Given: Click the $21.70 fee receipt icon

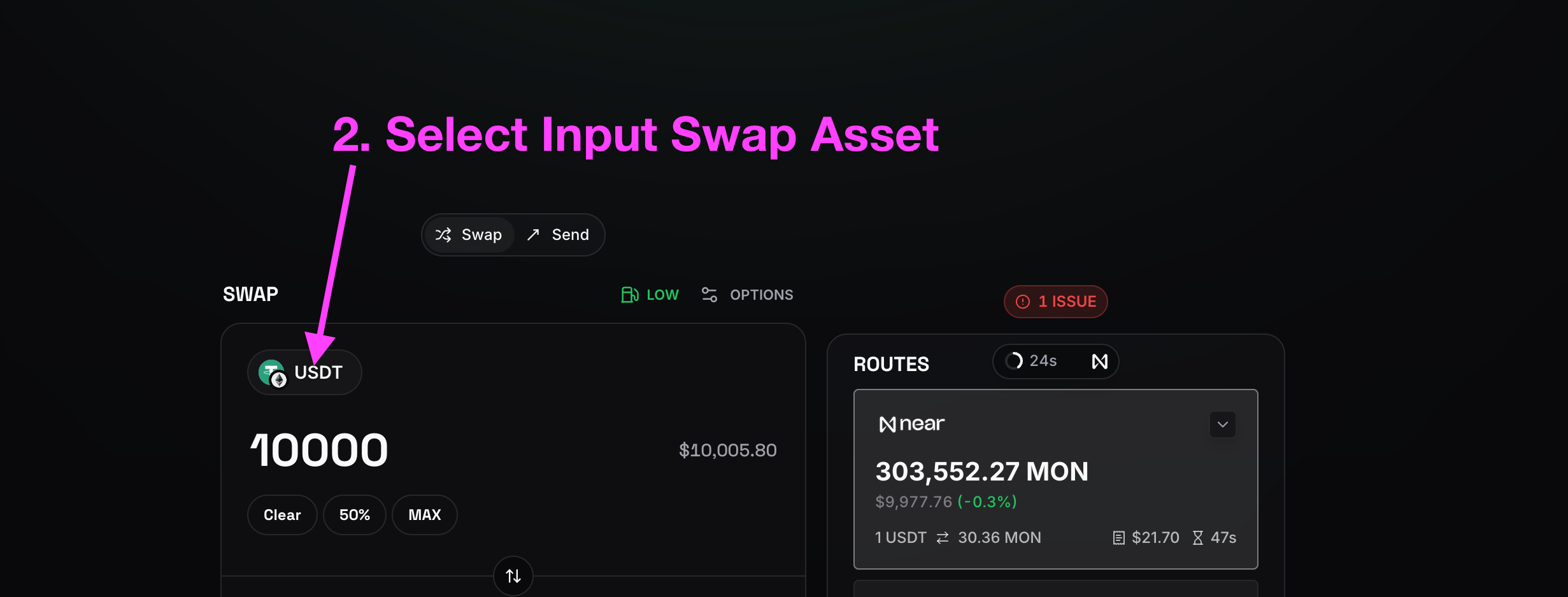Looking at the screenshot, I should coord(1118,538).
